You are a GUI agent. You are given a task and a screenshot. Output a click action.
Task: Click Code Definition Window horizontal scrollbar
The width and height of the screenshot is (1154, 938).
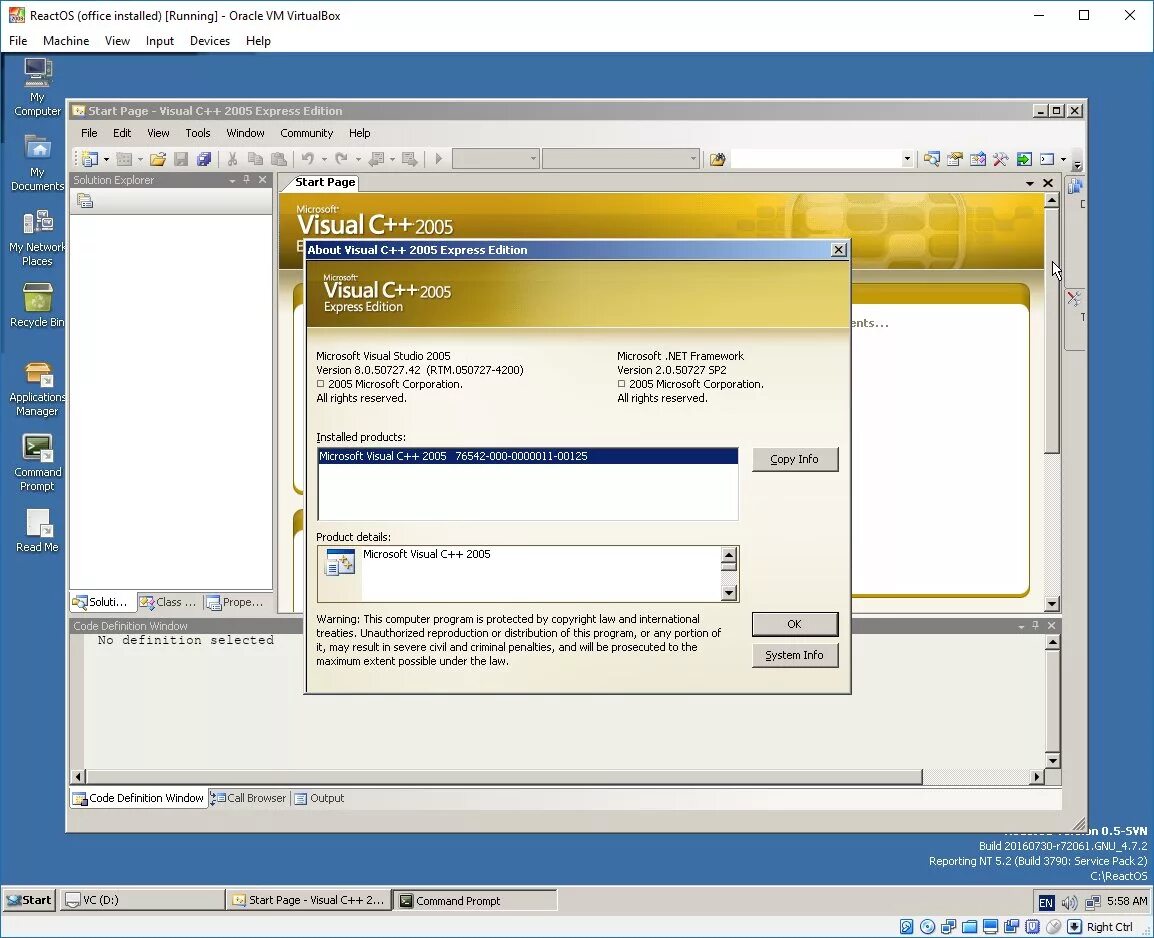tap(504, 777)
